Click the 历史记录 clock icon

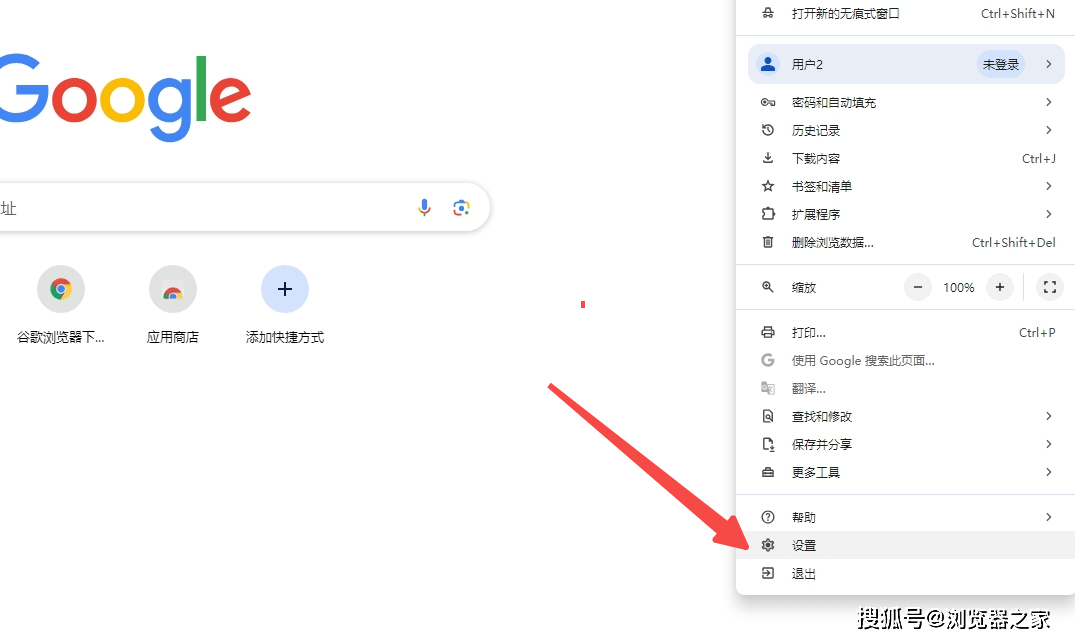coord(768,130)
